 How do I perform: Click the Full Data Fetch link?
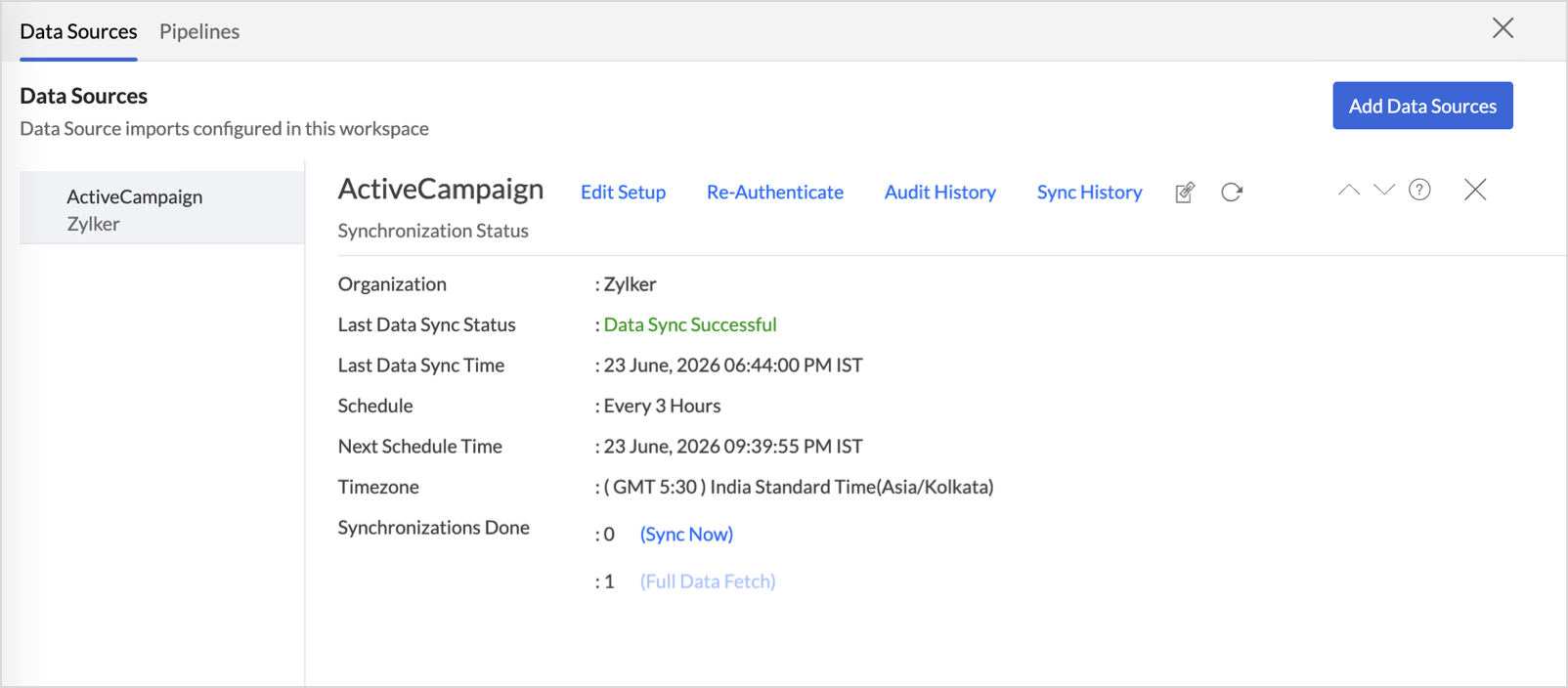click(x=708, y=581)
